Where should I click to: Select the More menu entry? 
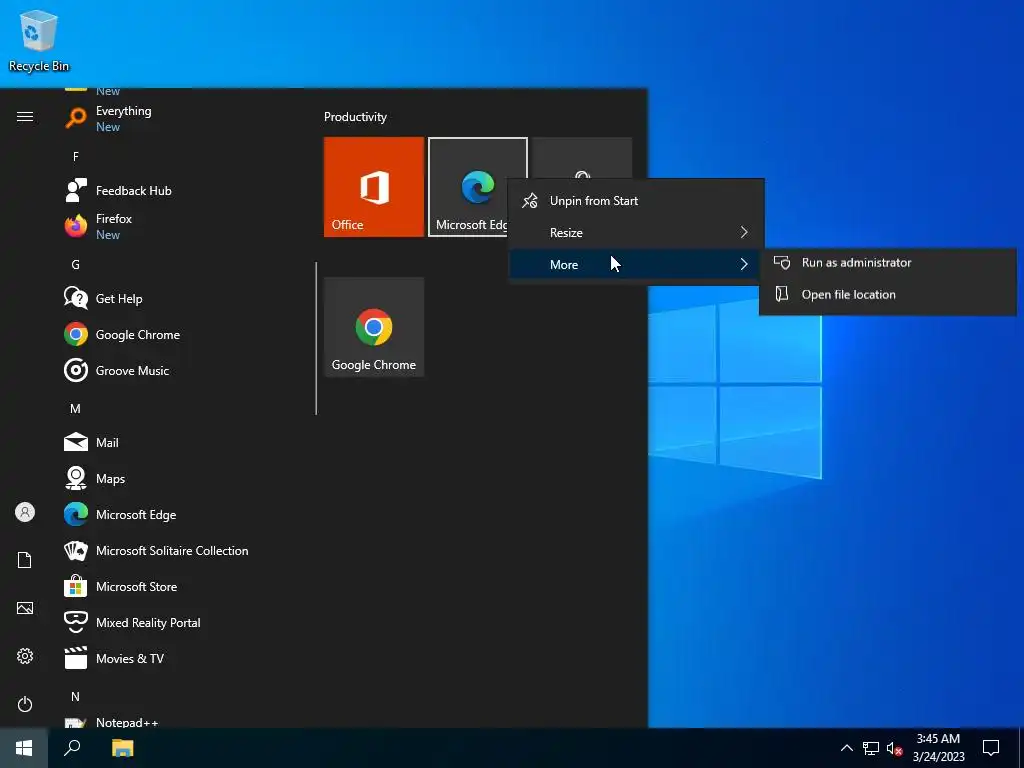636,264
